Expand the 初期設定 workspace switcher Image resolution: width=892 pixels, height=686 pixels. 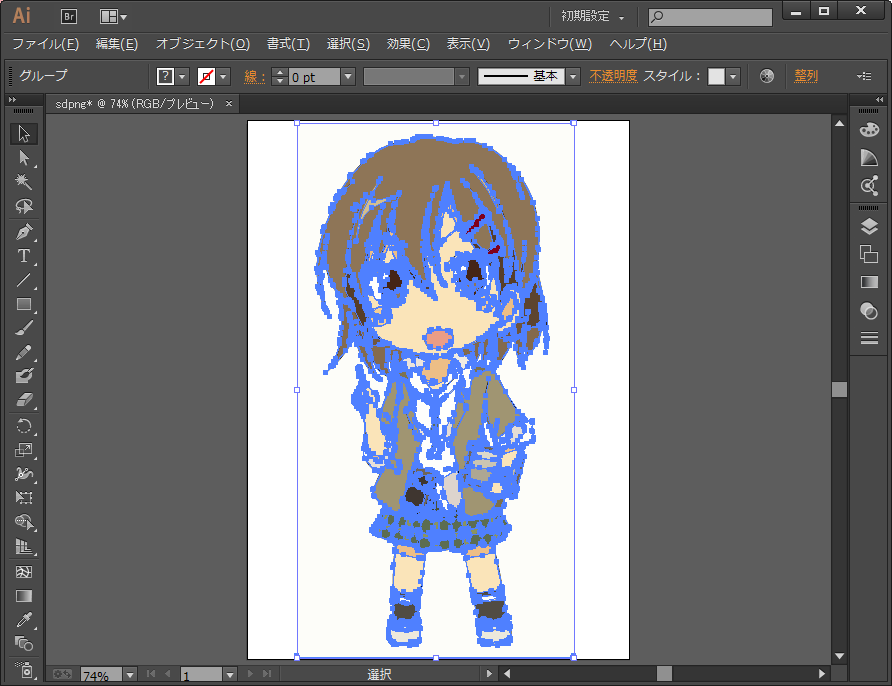click(x=593, y=17)
